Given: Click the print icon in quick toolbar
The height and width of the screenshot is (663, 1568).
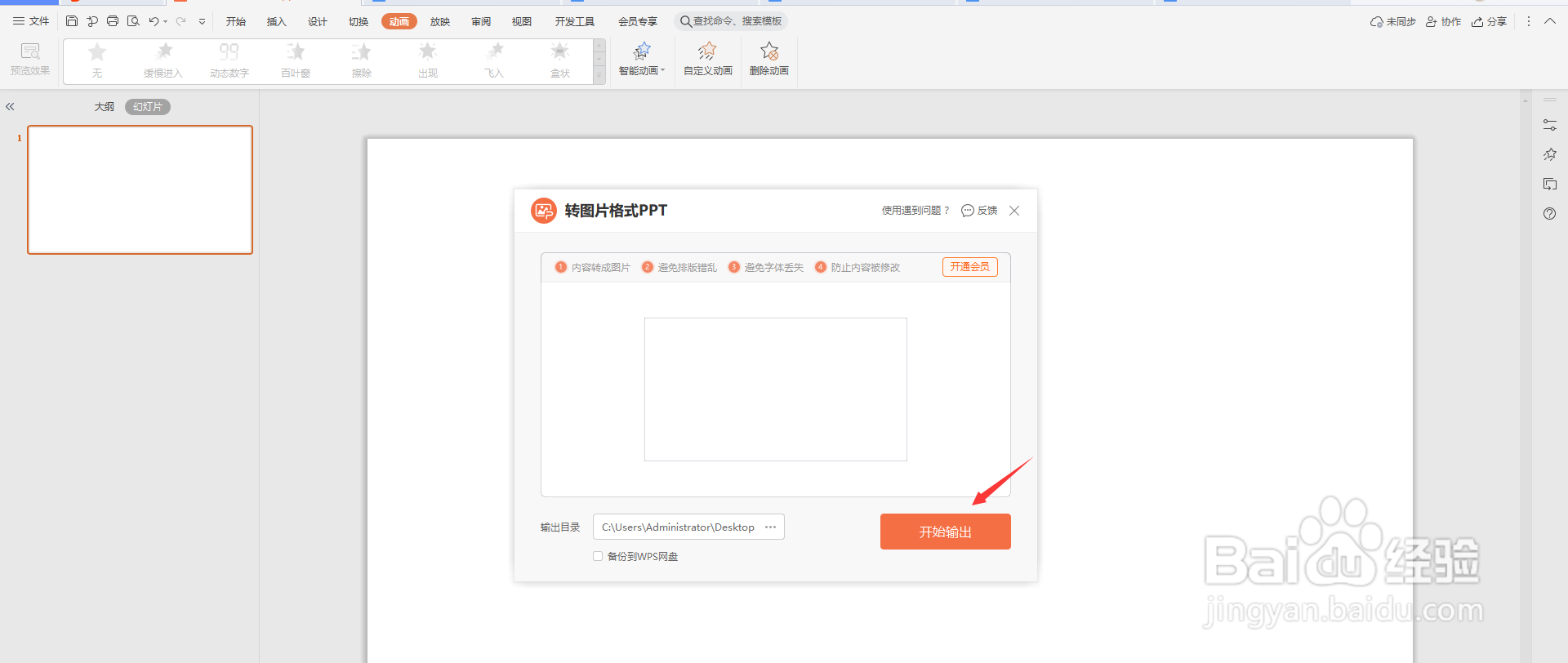Looking at the screenshot, I should pos(113,21).
